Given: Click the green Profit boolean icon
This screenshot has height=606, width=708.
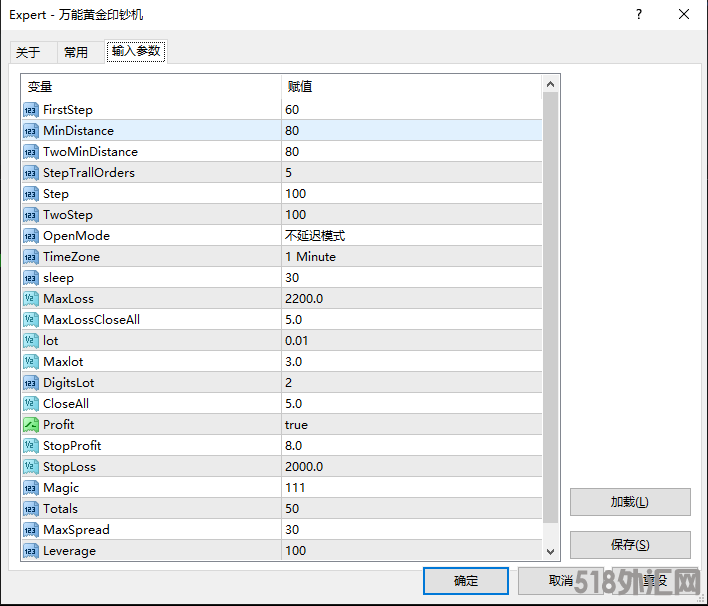Looking at the screenshot, I should click(x=31, y=425).
